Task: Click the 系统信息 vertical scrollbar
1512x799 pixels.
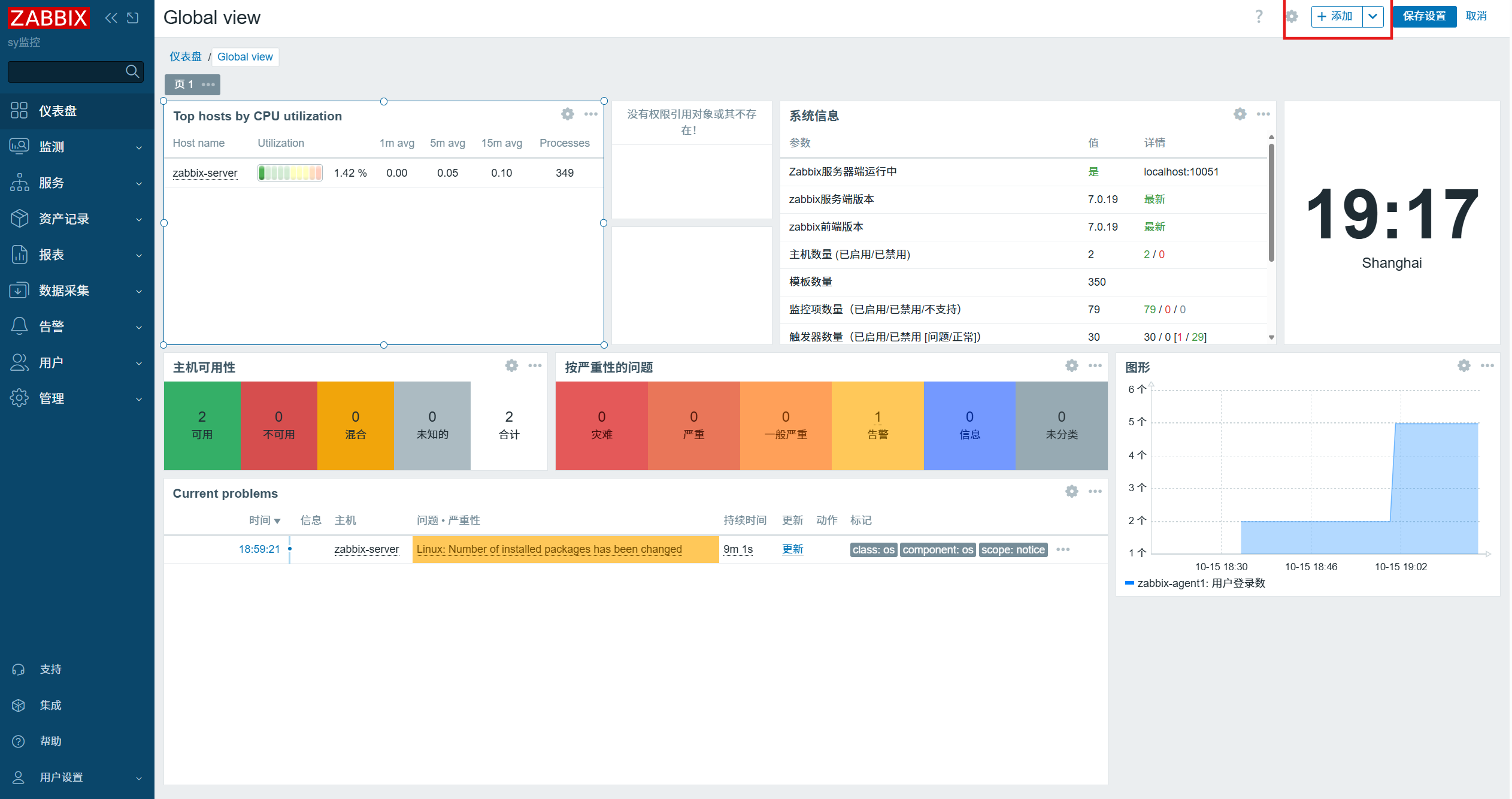Action: pyautogui.click(x=1271, y=204)
